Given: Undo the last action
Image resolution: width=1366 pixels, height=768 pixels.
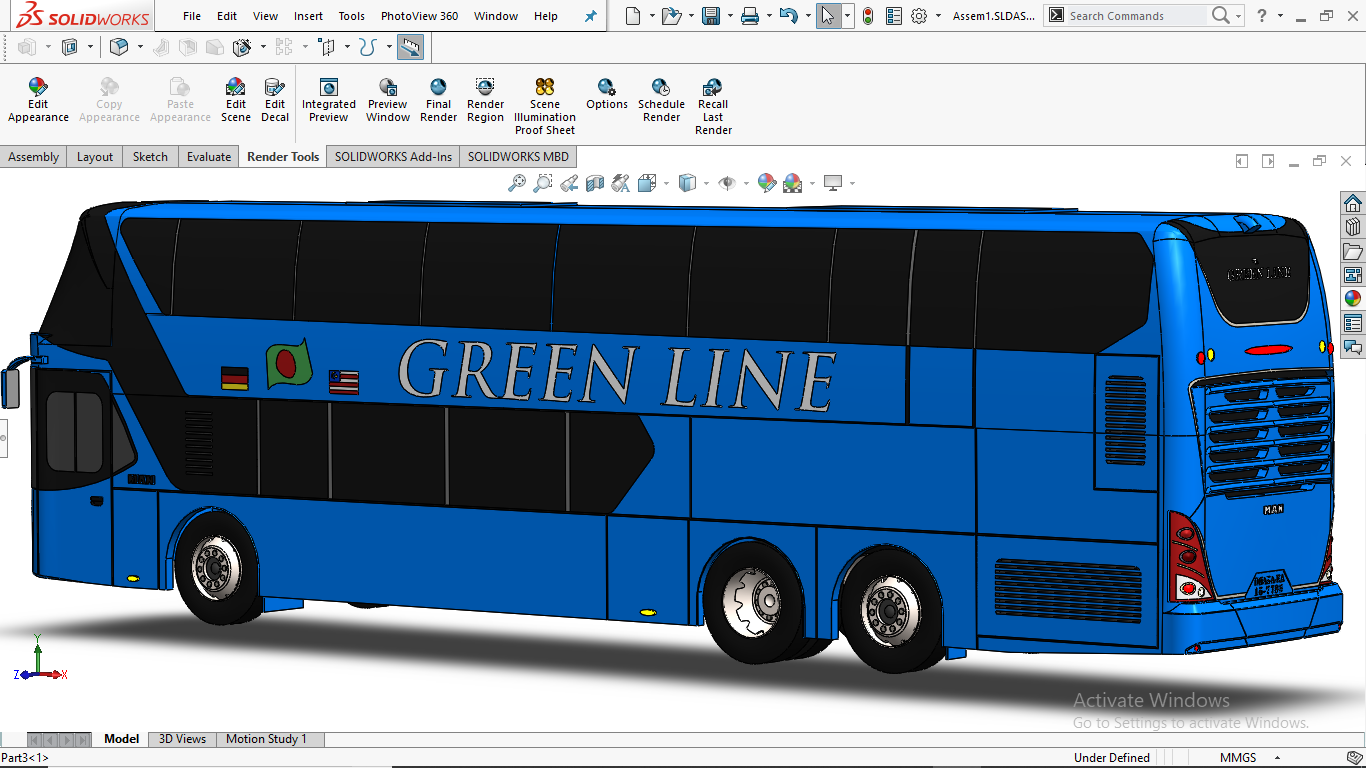Looking at the screenshot, I should coord(788,16).
